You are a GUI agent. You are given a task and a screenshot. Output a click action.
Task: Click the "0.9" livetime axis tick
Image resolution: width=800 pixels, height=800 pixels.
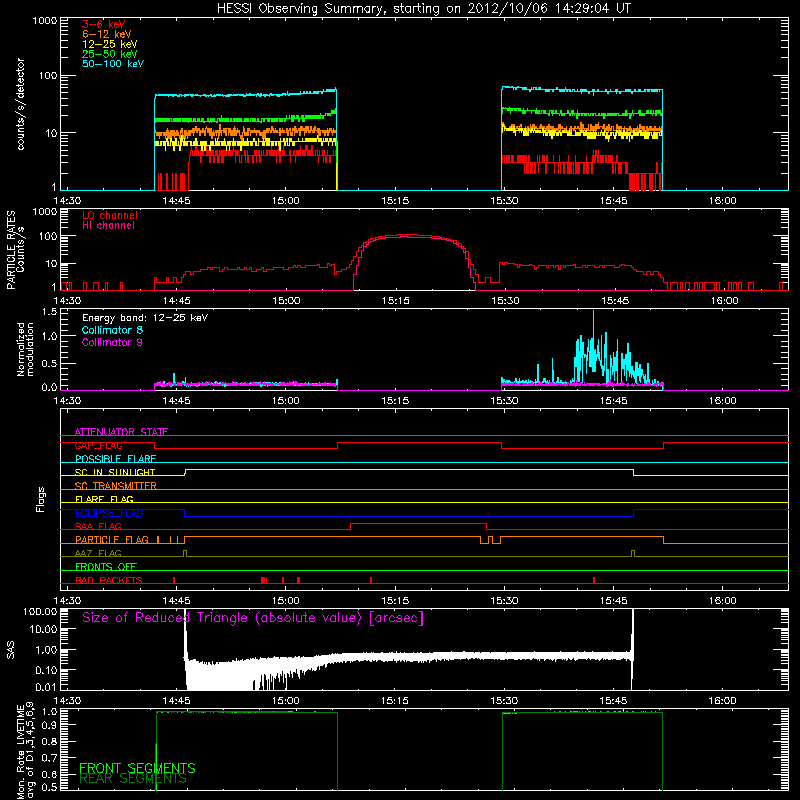click(x=49, y=724)
